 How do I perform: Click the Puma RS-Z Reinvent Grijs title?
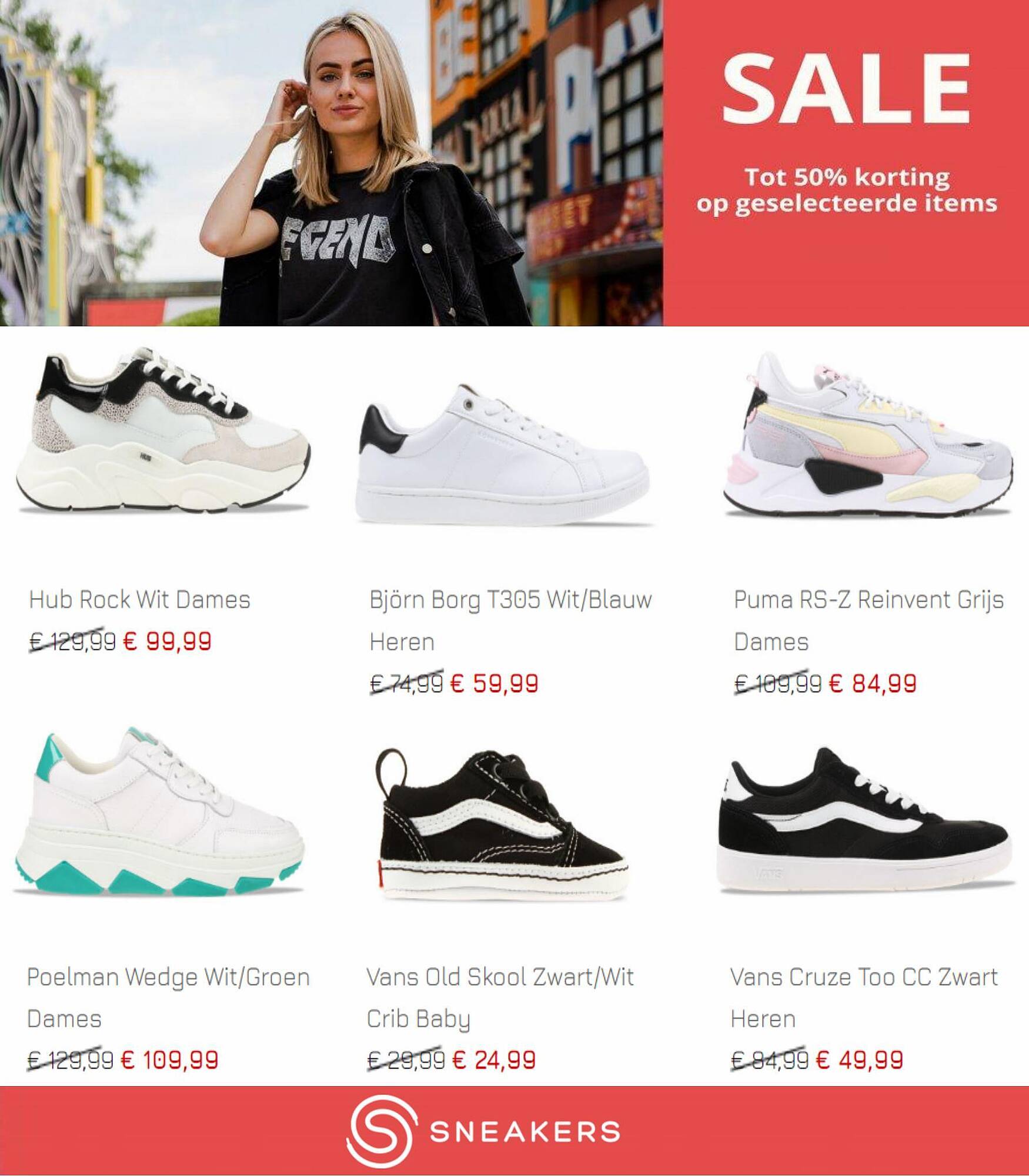(x=869, y=621)
